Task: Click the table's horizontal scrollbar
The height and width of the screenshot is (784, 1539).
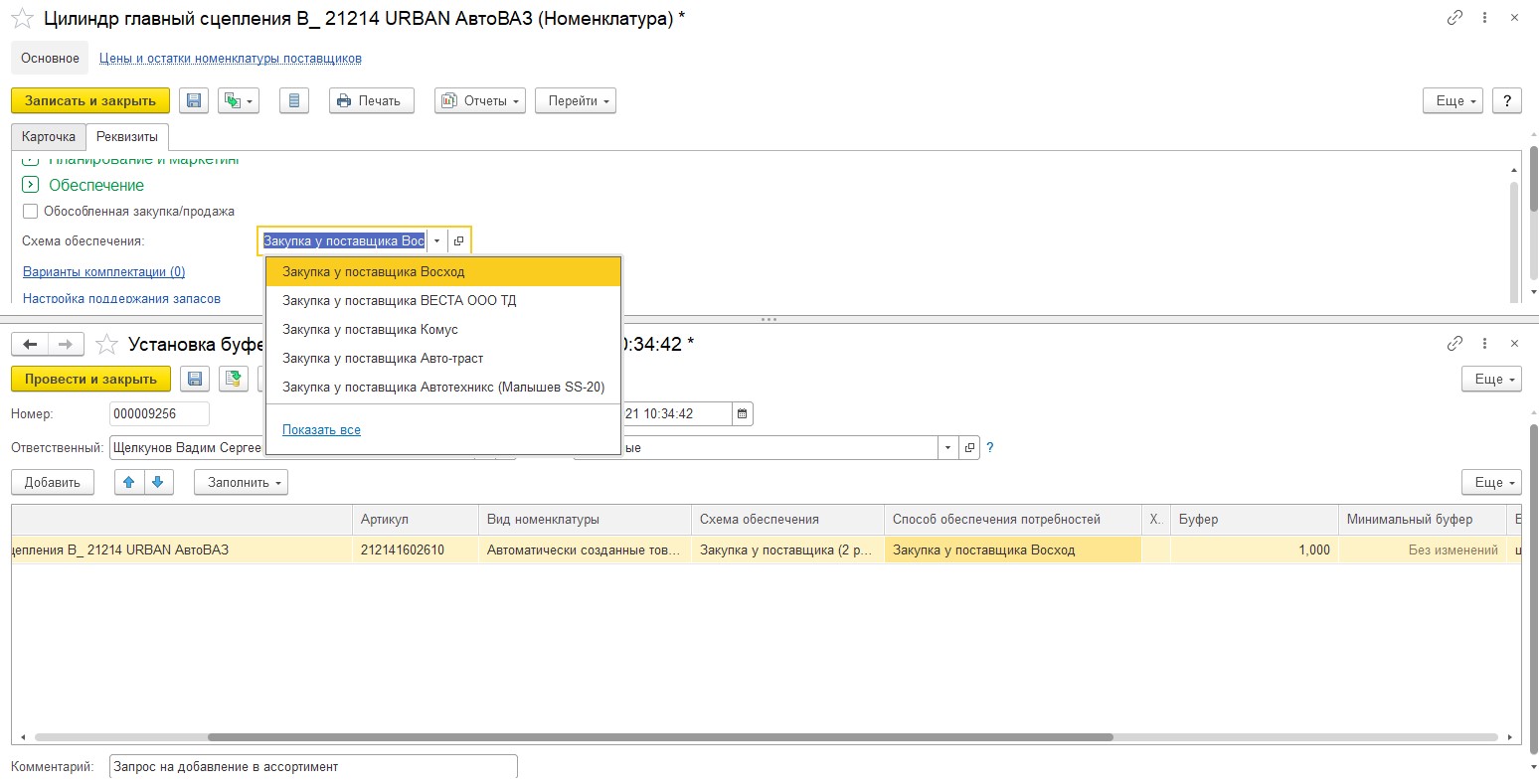Action: tap(660, 737)
